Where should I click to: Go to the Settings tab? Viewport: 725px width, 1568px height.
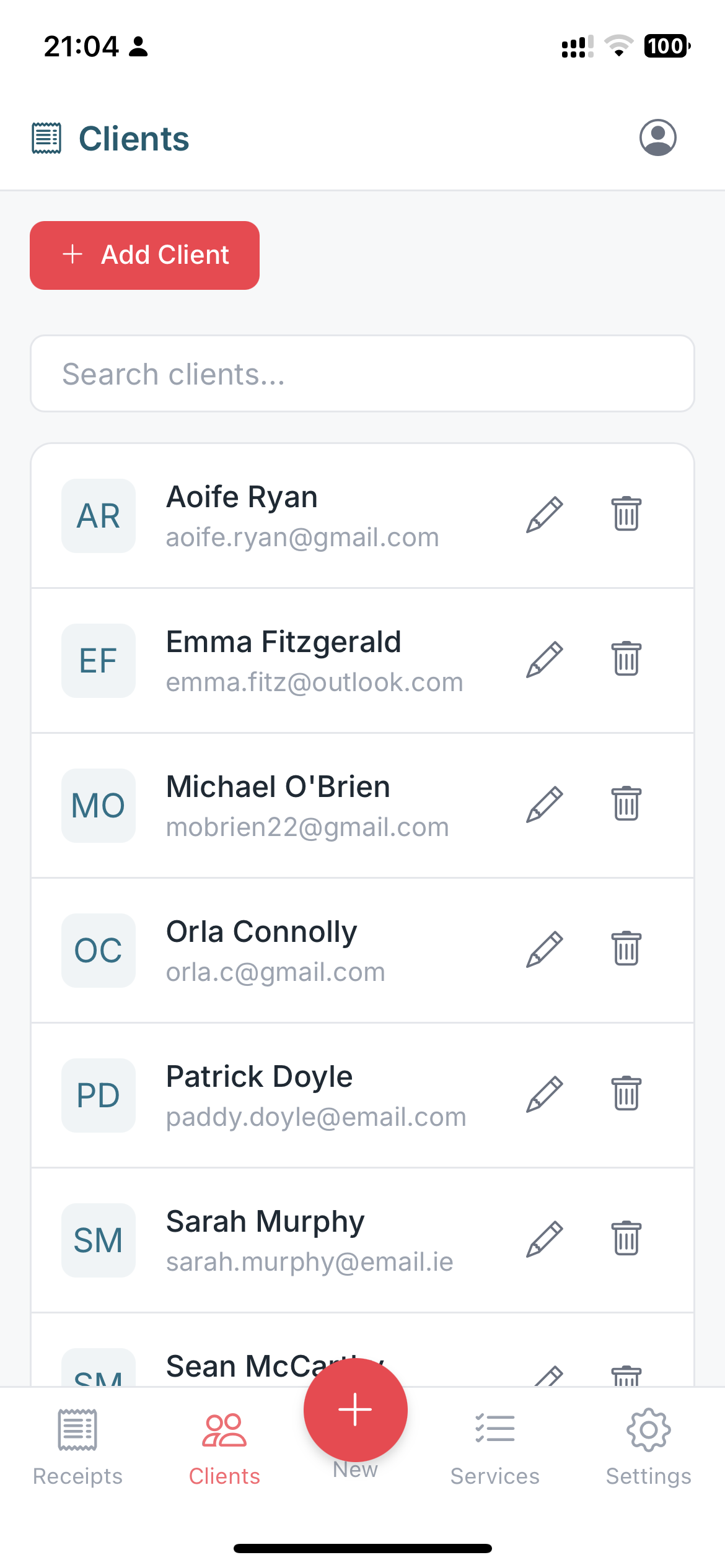648,1447
